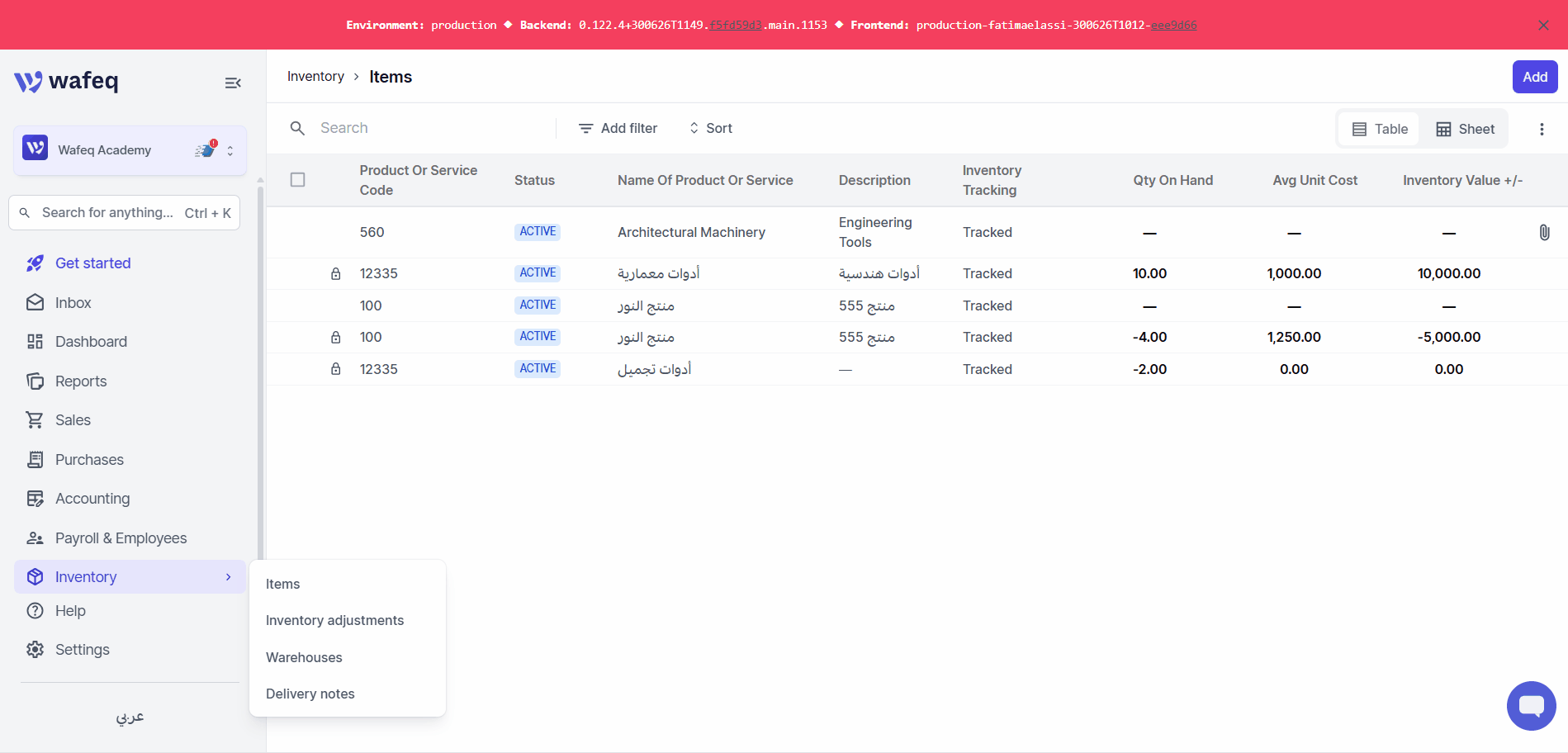Click the Name Of Product Or Service header
Screen dimensions: 1568x753
pyautogui.click(x=705, y=181)
